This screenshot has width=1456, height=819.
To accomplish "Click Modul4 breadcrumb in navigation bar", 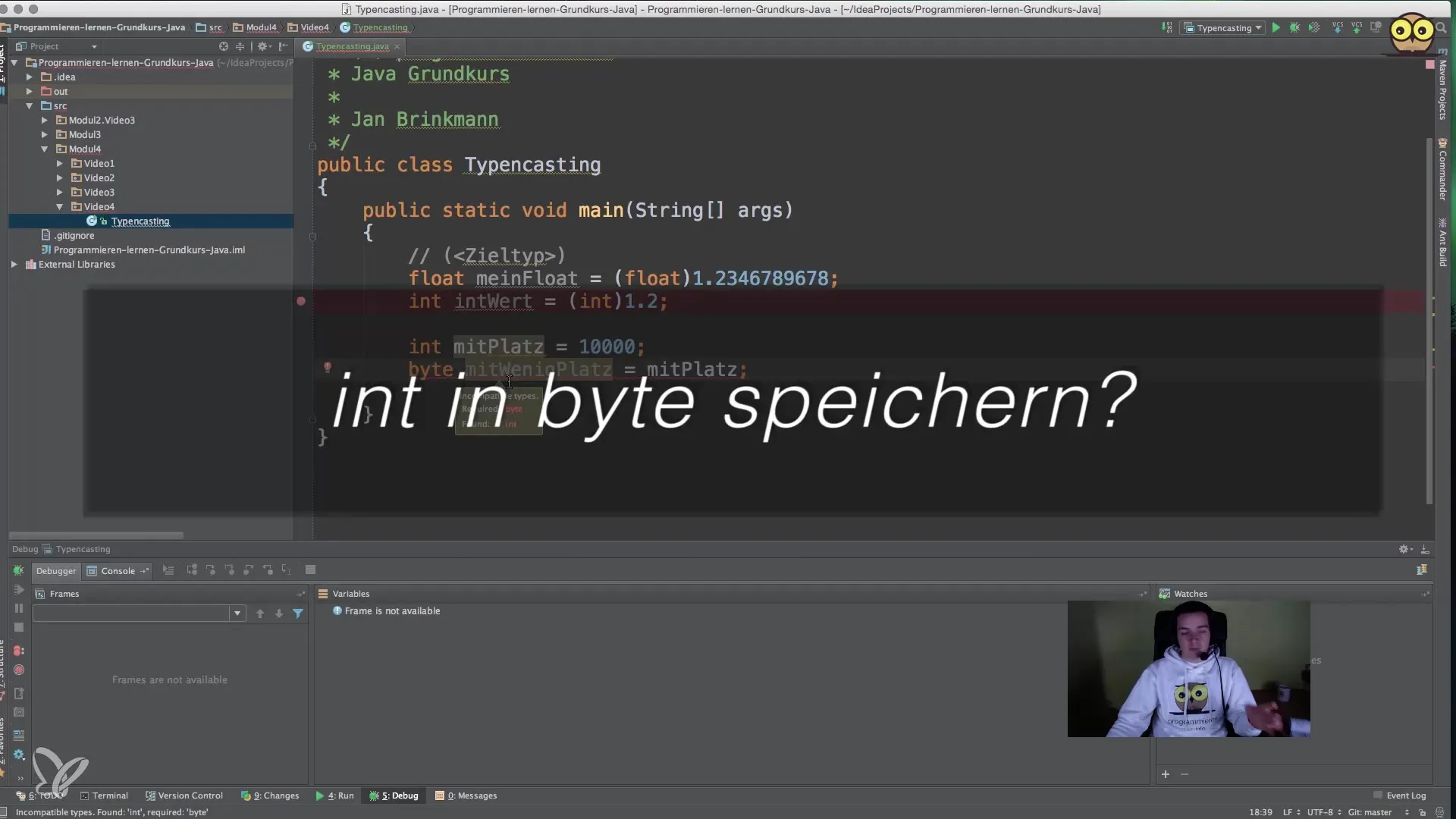I will tap(255, 27).
